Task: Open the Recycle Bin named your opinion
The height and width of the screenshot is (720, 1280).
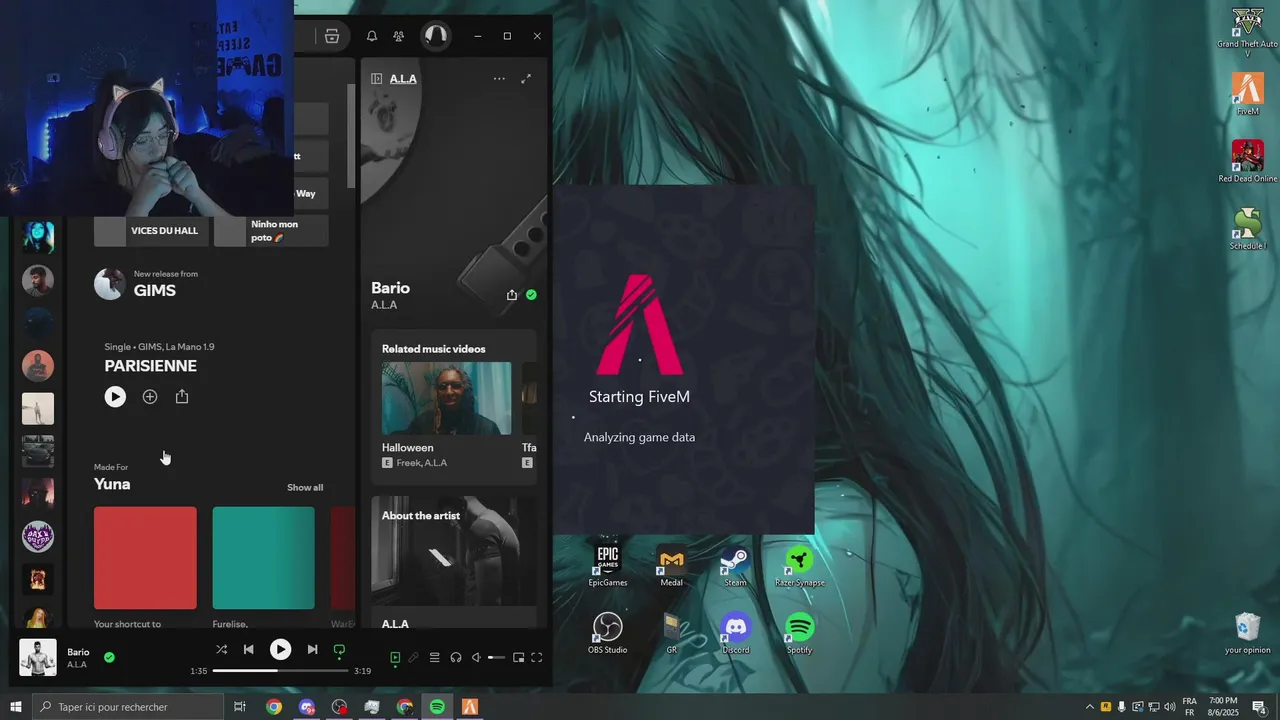Action: tap(1247, 633)
